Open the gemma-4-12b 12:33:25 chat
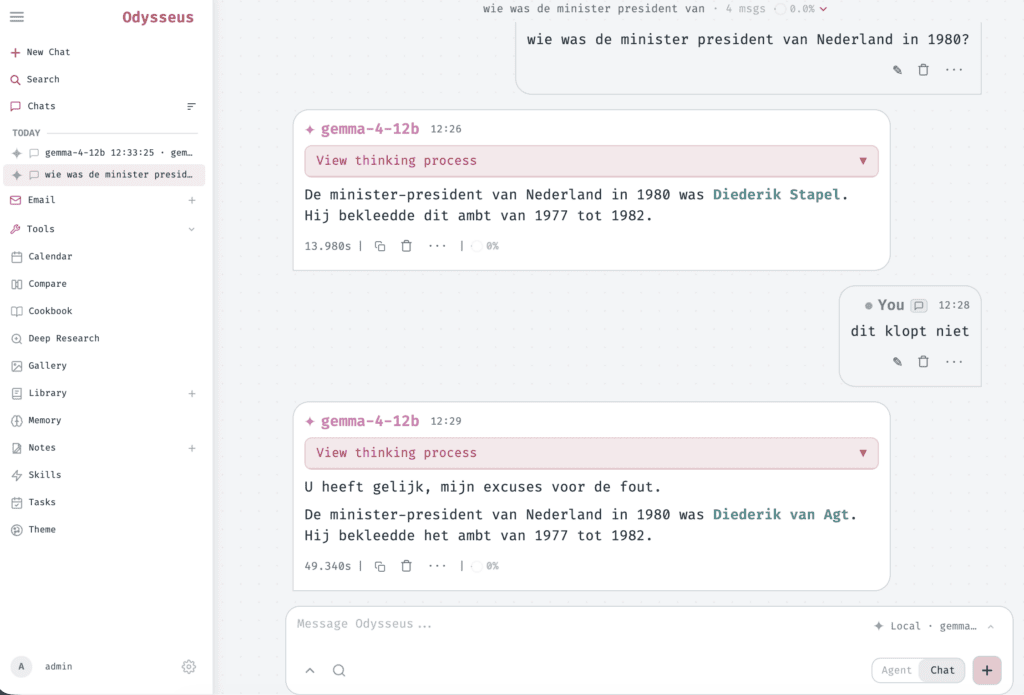 coord(104,153)
